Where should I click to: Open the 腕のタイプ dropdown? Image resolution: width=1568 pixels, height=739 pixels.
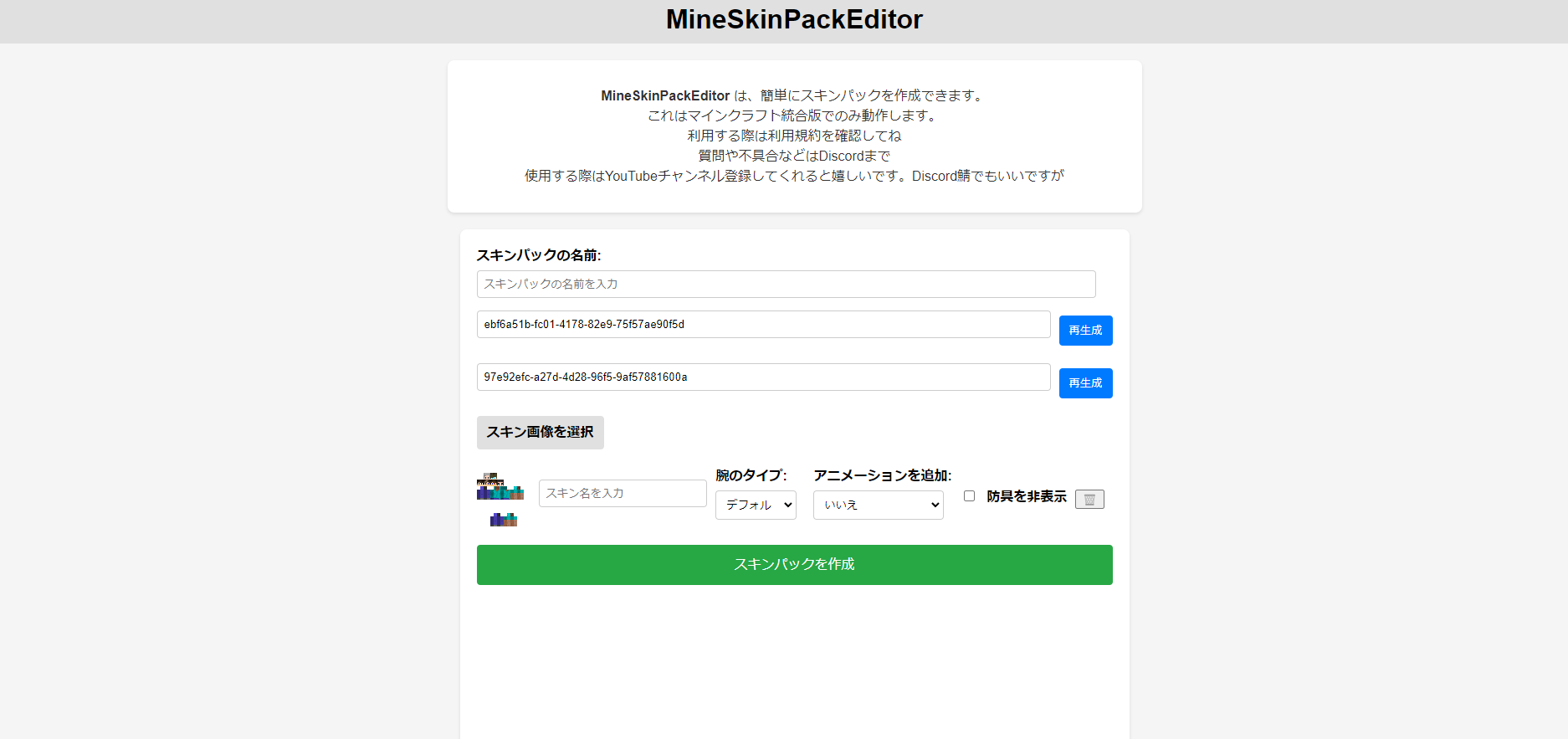(756, 505)
